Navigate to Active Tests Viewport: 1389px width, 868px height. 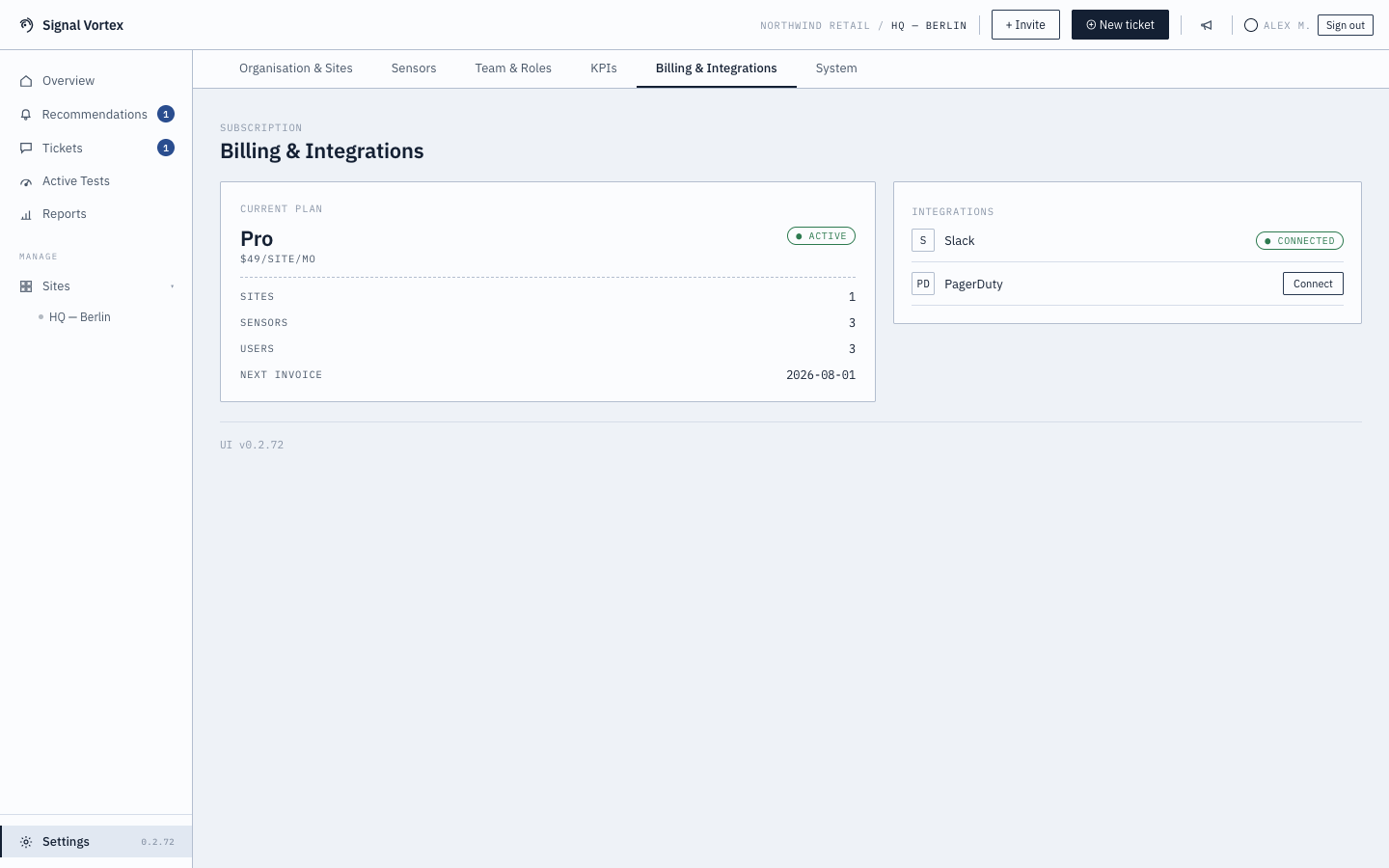(x=96, y=181)
